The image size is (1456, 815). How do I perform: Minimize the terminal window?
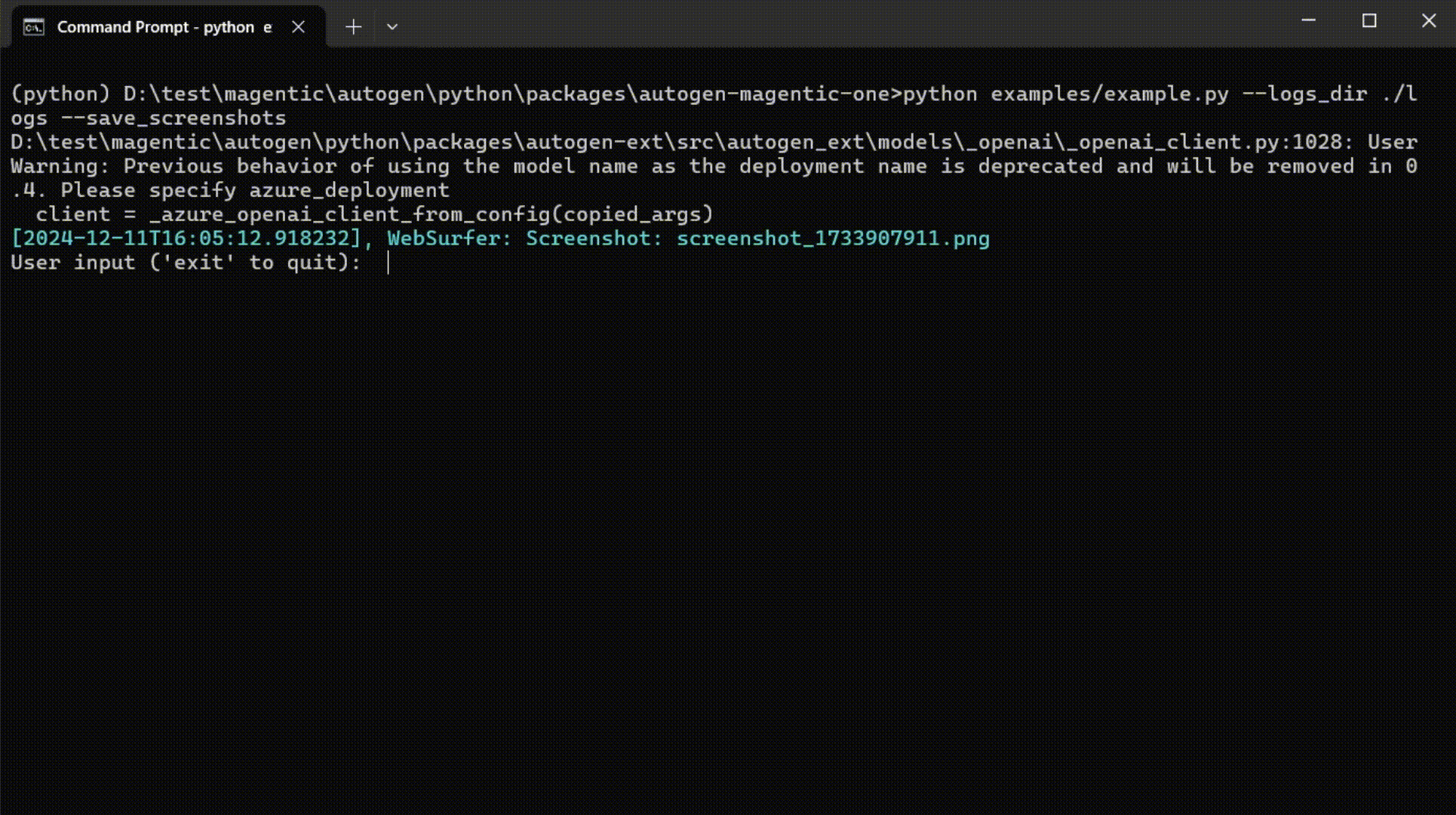click(1309, 21)
